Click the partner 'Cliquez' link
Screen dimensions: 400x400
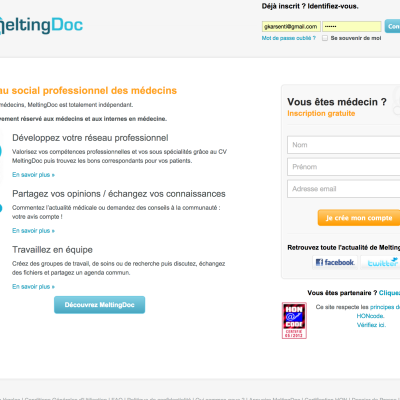pyautogui.click(x=389, y=293)
